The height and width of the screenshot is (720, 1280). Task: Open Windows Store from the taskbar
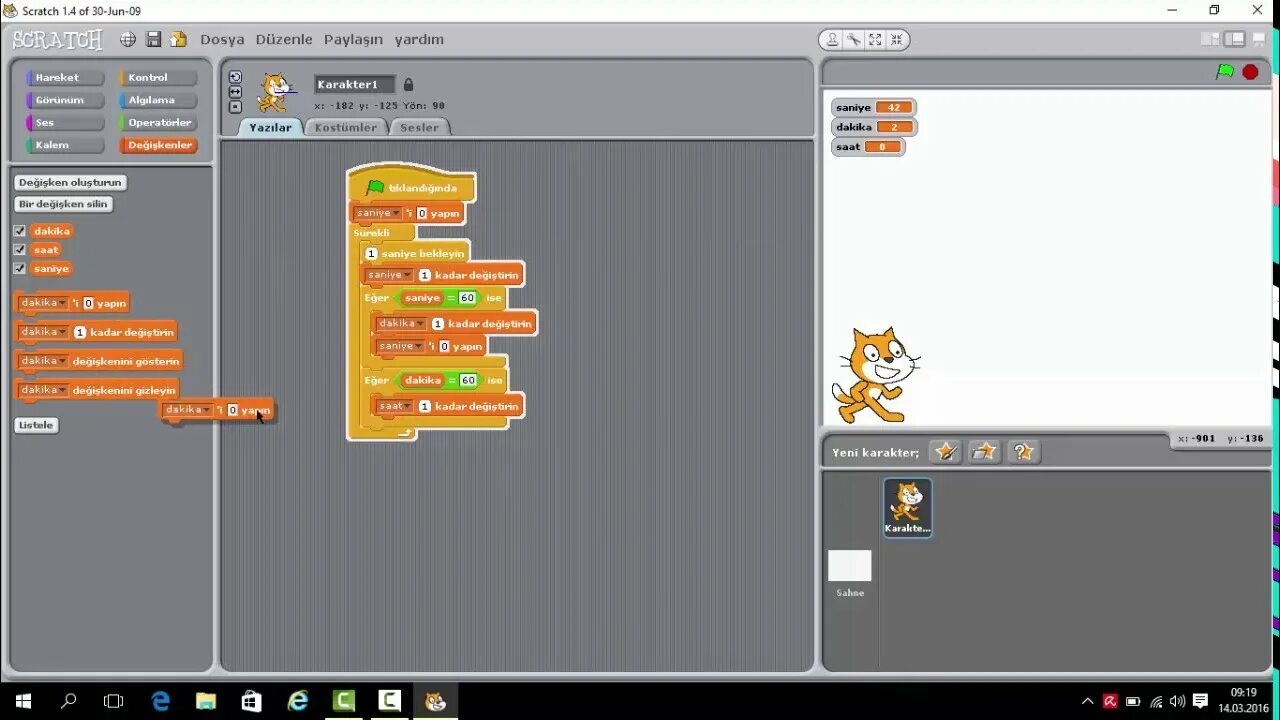tap(251, 701)
